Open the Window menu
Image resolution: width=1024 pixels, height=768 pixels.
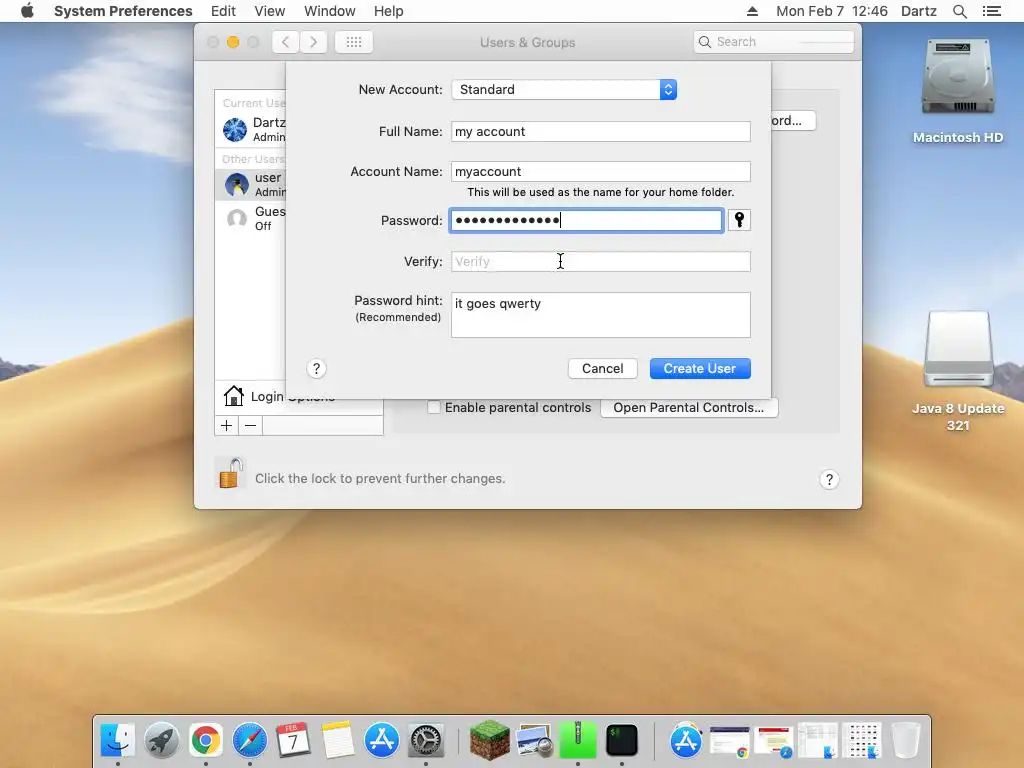coord(330,11)
